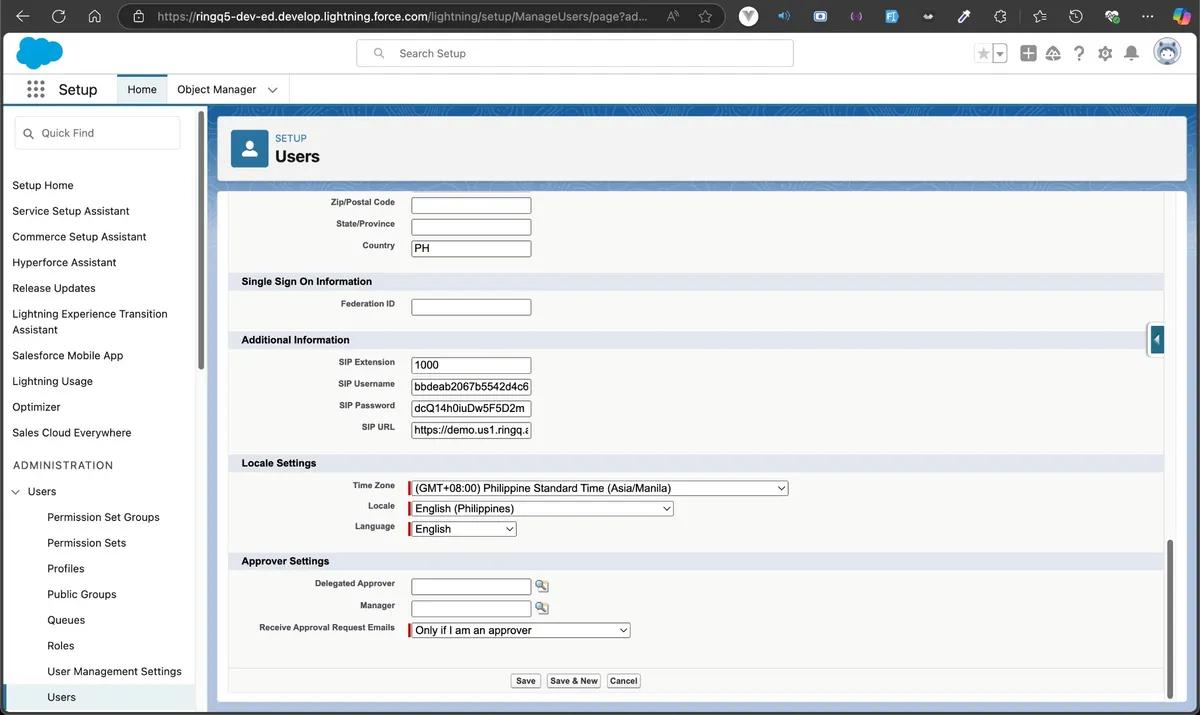The image size is (1200, 715).
Task: Click the blue speaker extension icon
Action: 784,17
